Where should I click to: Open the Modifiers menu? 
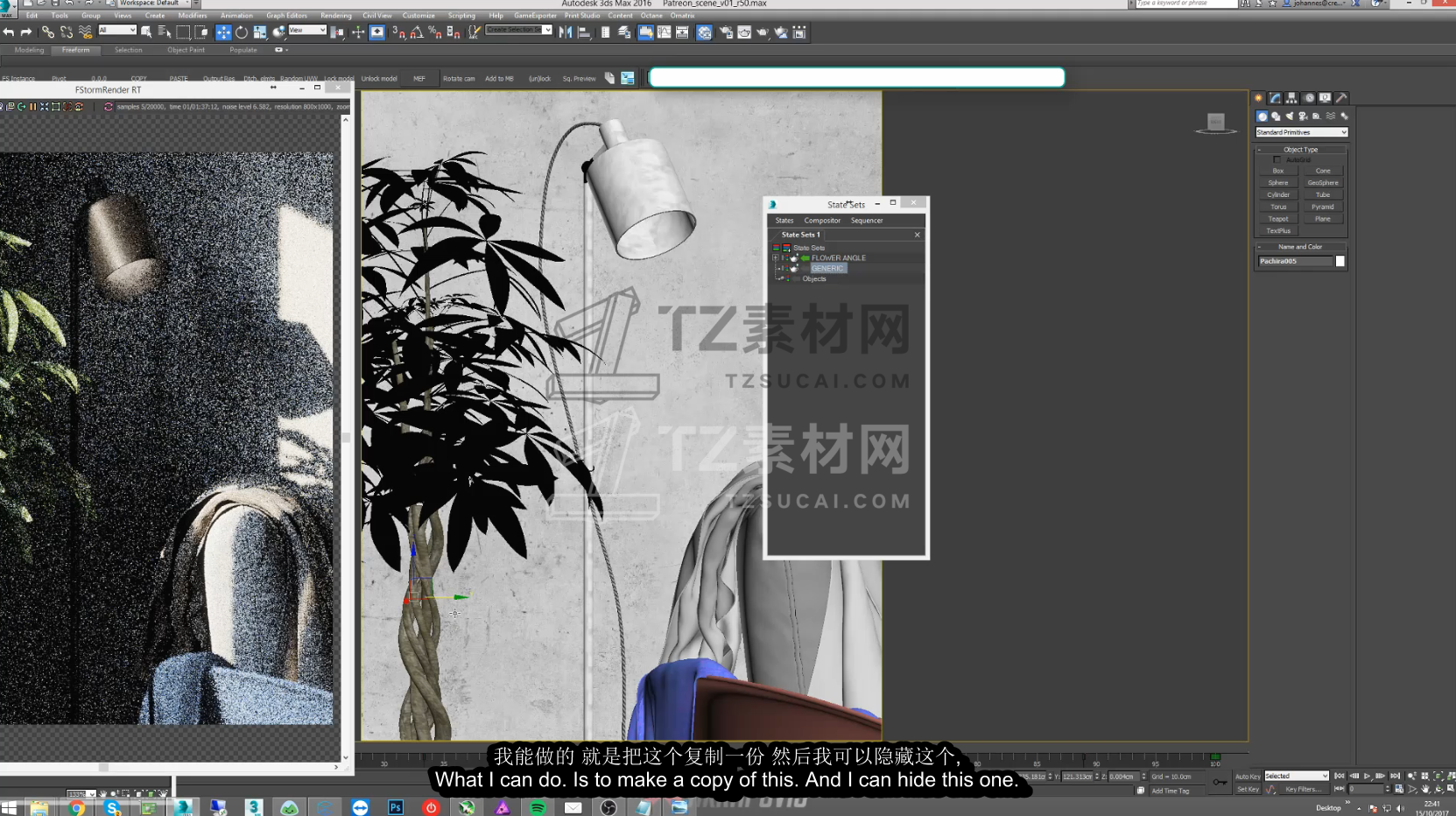click(193, 16)
